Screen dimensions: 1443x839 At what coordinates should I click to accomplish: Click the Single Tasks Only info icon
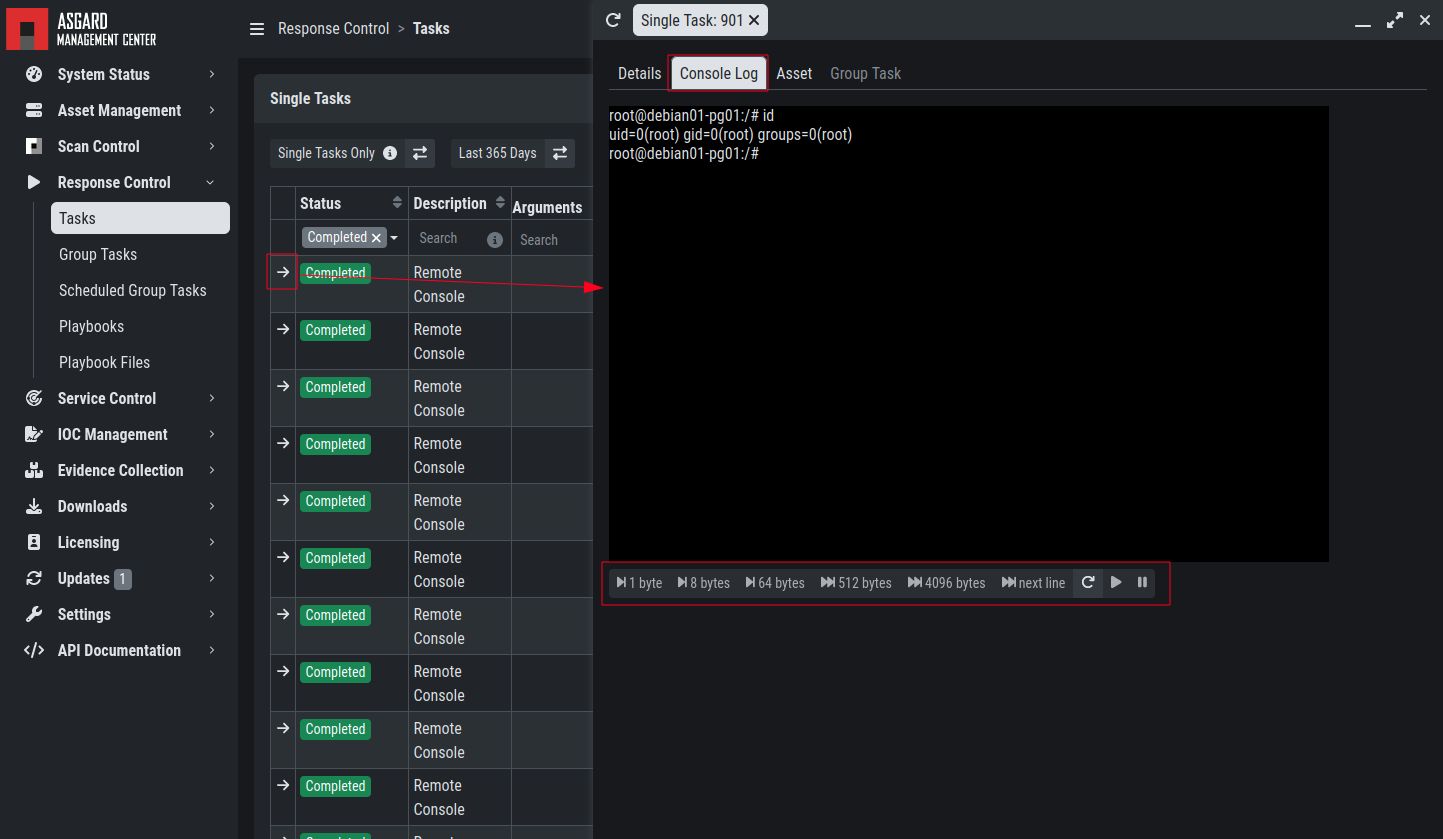tap(390, 153)
